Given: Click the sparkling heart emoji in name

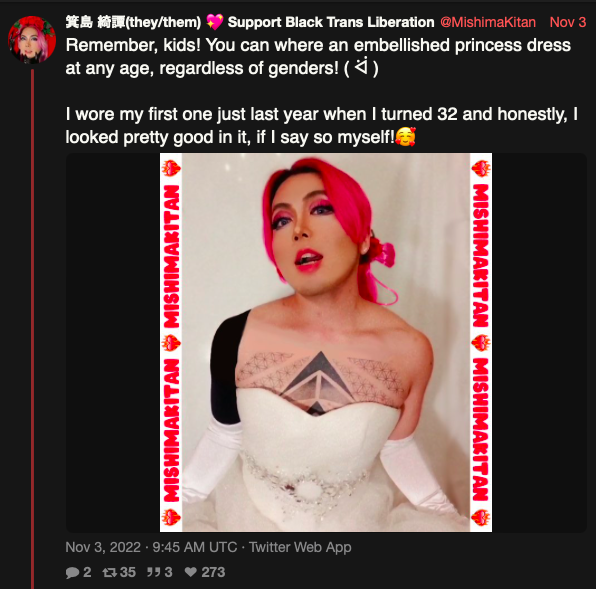Looking at the screenshot, I should [214, 22].
